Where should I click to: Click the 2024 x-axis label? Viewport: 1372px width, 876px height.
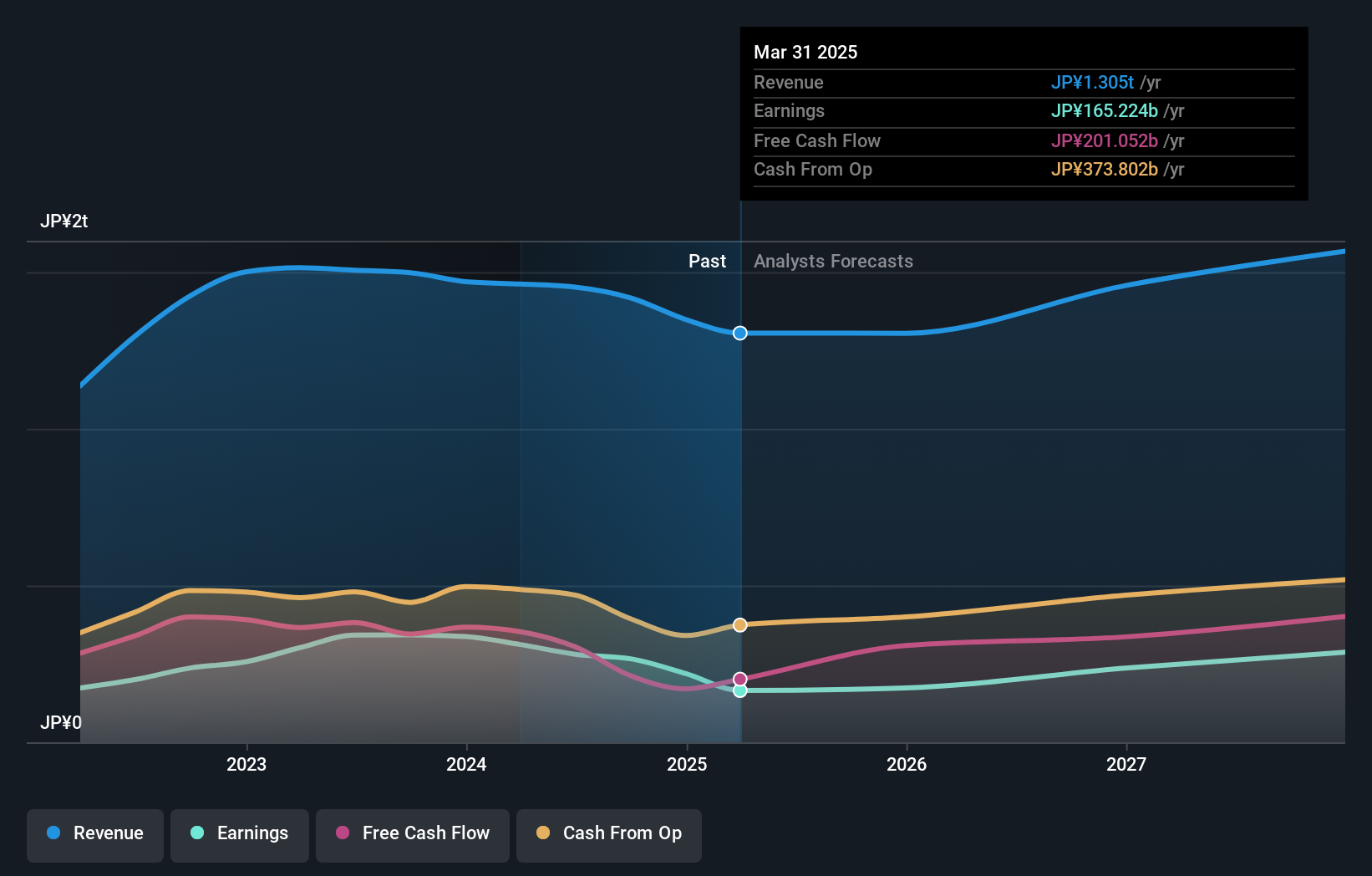(466, 764)
